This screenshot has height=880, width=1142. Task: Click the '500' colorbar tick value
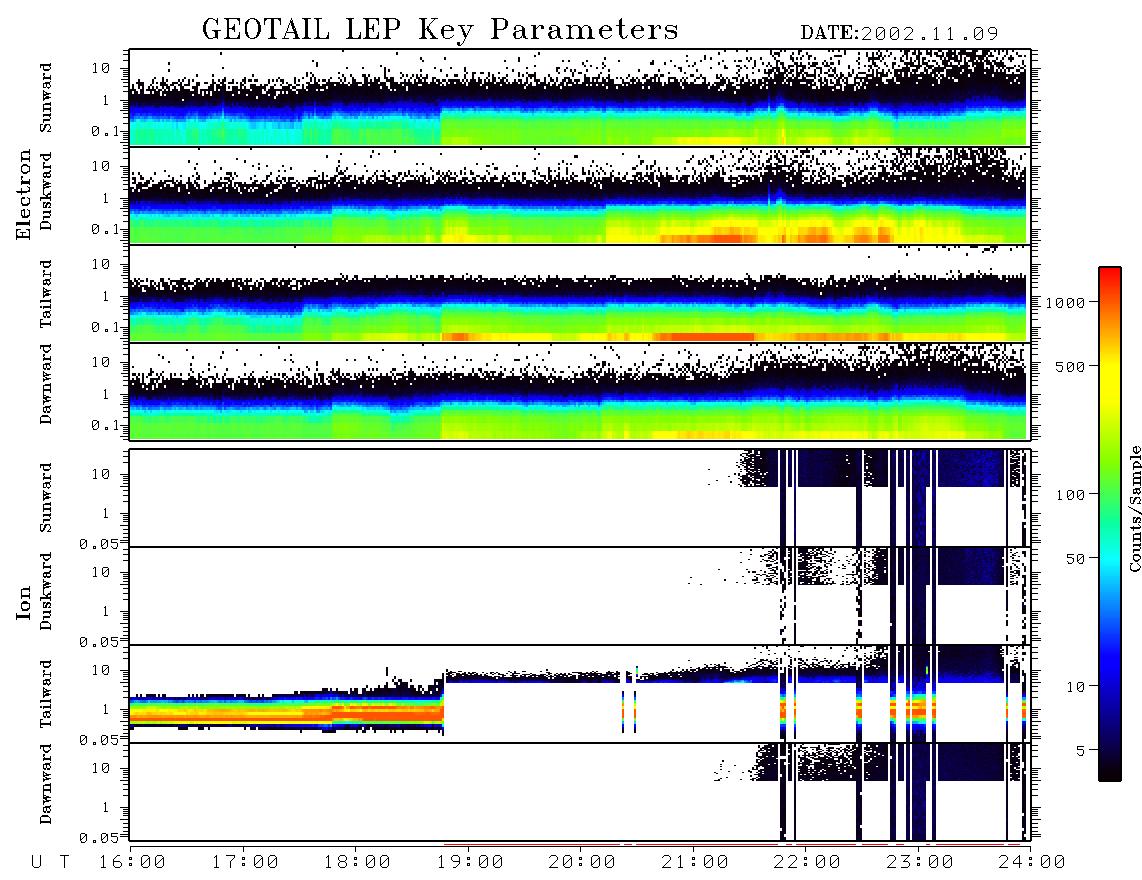[x=1070, y=366]
